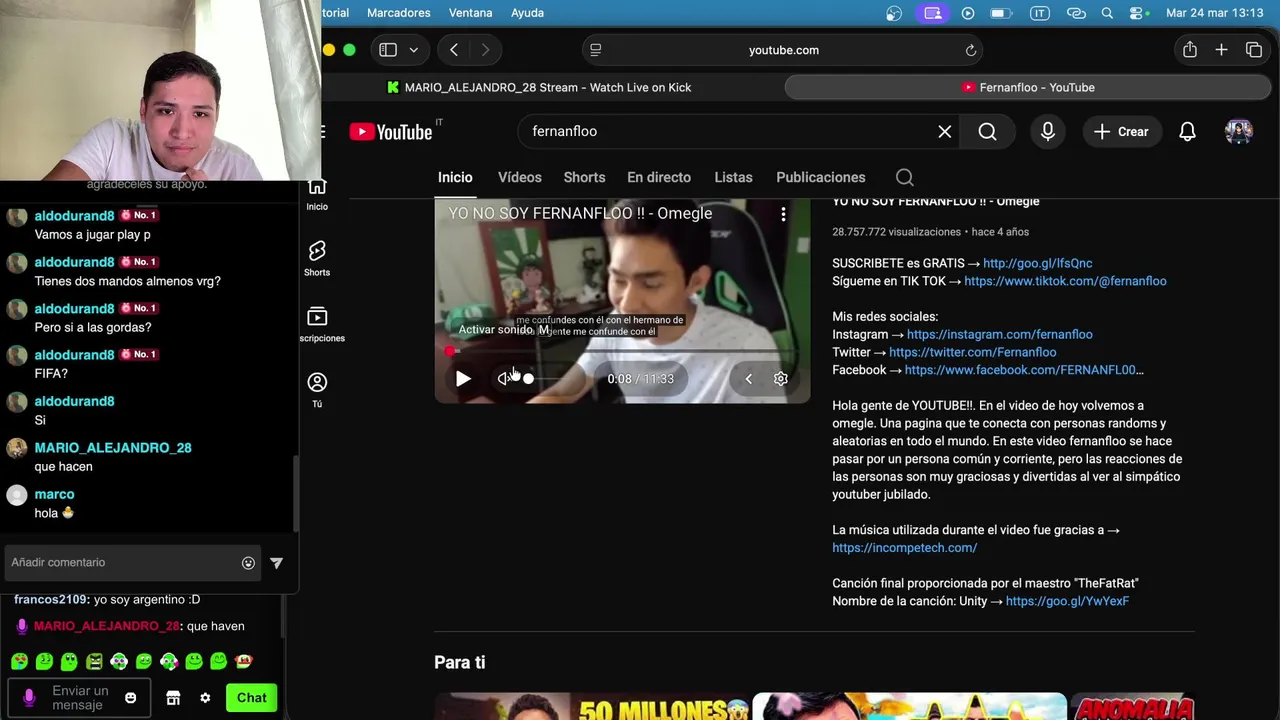Screen dimensions: 1280x720
Task: Send the comment with paper plane
Action: tap(277, 563)
